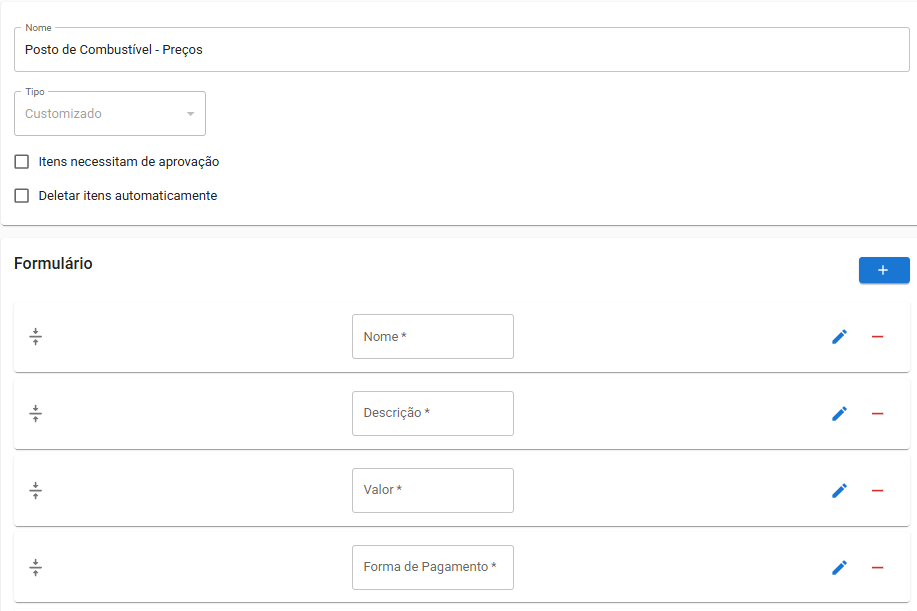This screenshot has height=611, width=917.
Task: Remove the Forma de Pagamento field
Action: pyautogui.click(x=877, y=567)
